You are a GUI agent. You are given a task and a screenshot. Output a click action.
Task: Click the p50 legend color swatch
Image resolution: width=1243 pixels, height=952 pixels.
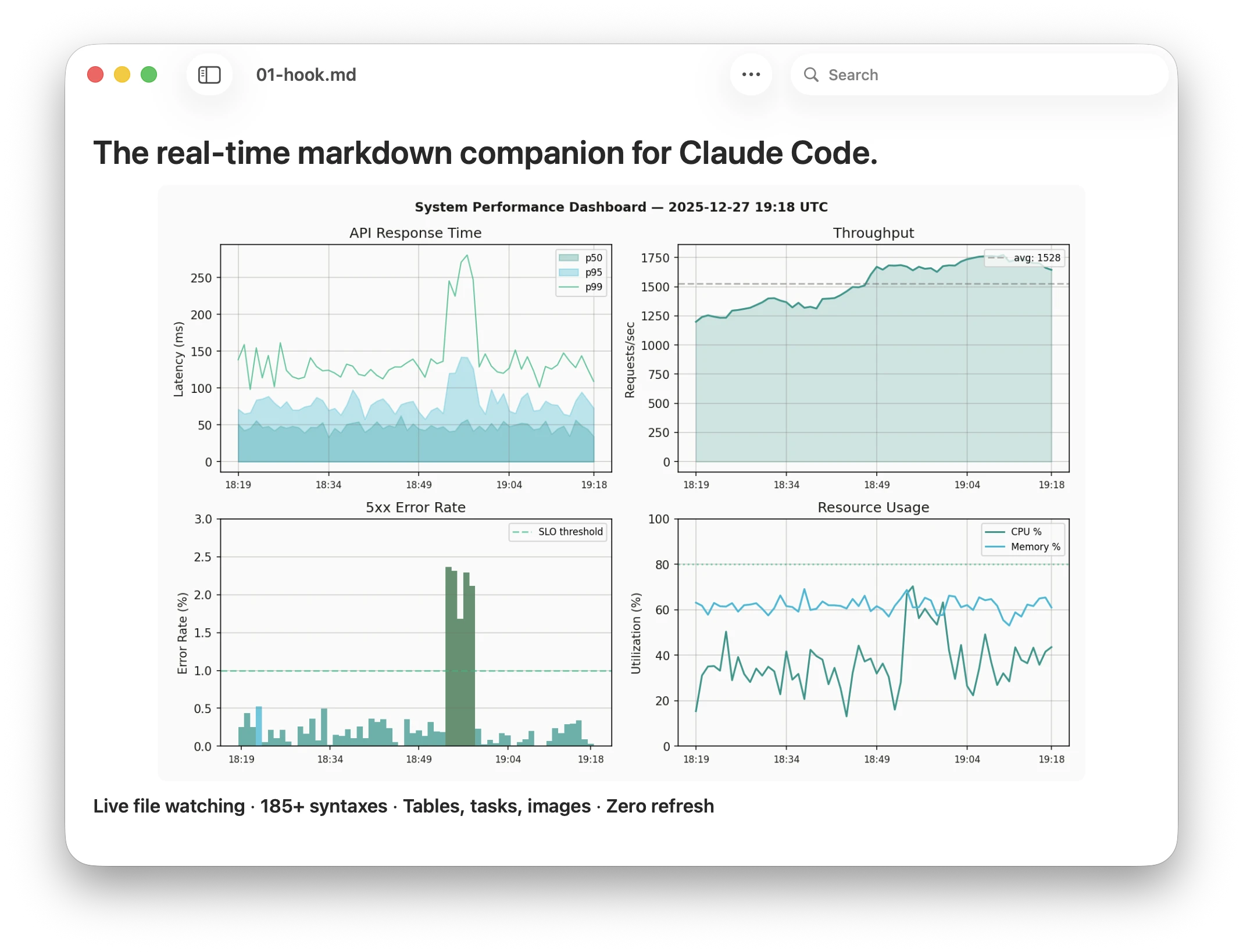coord(568,258)
